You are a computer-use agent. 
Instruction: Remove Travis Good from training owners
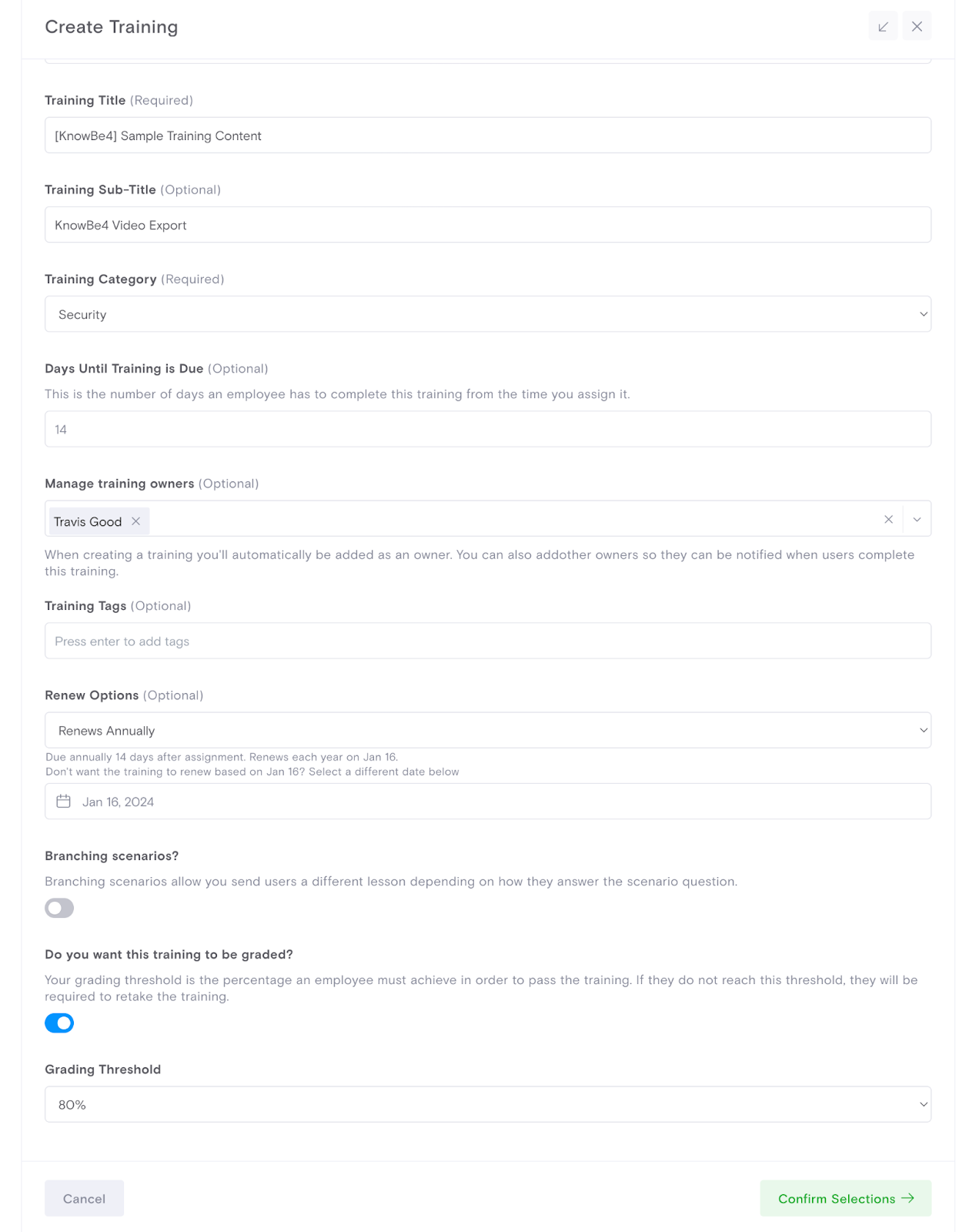click(x=135, y=521)
